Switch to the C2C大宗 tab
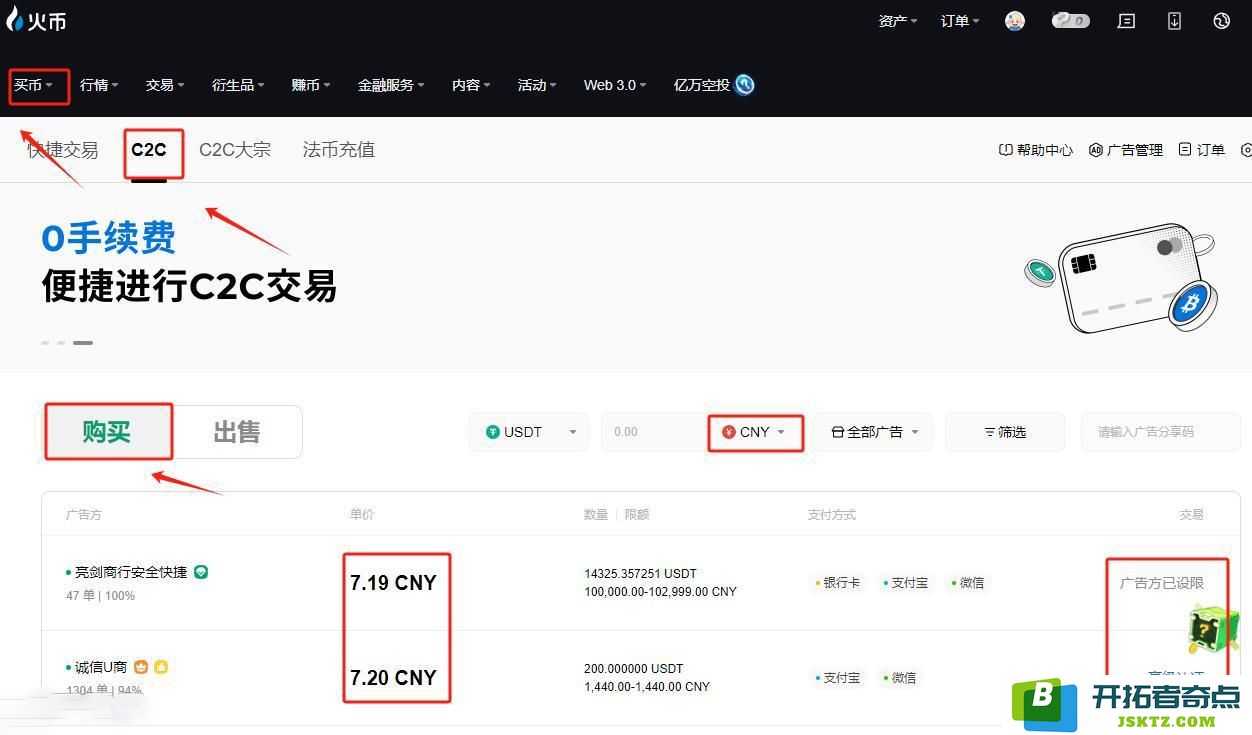The image size is (1252, 735). [x=235, y=150]
